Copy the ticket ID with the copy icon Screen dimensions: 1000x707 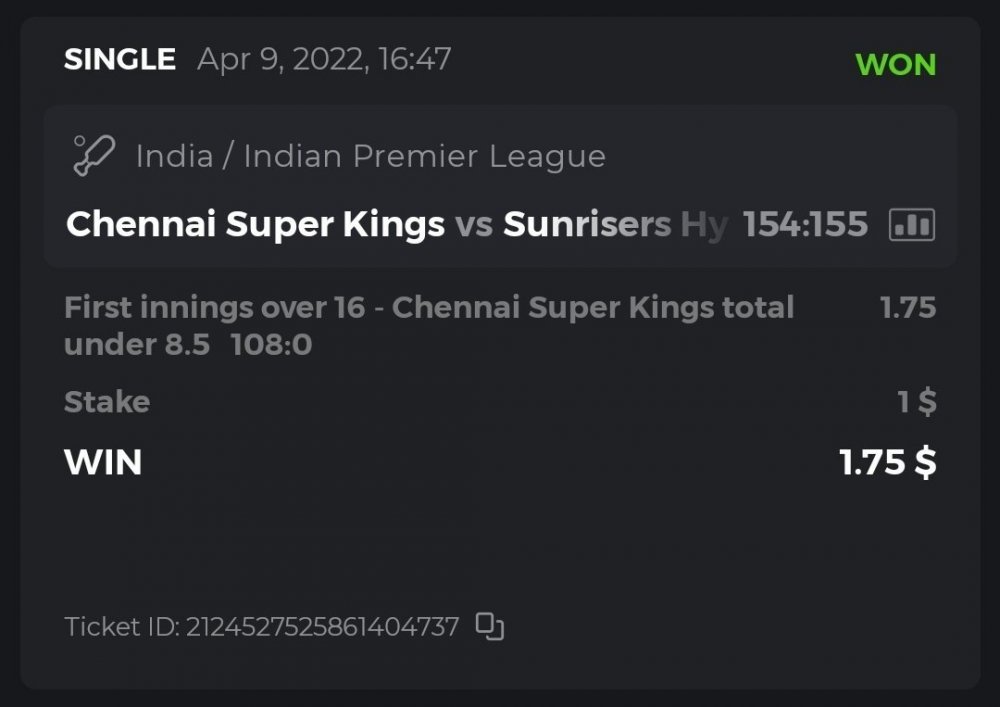pyautogui.click(x=489, y=627)
